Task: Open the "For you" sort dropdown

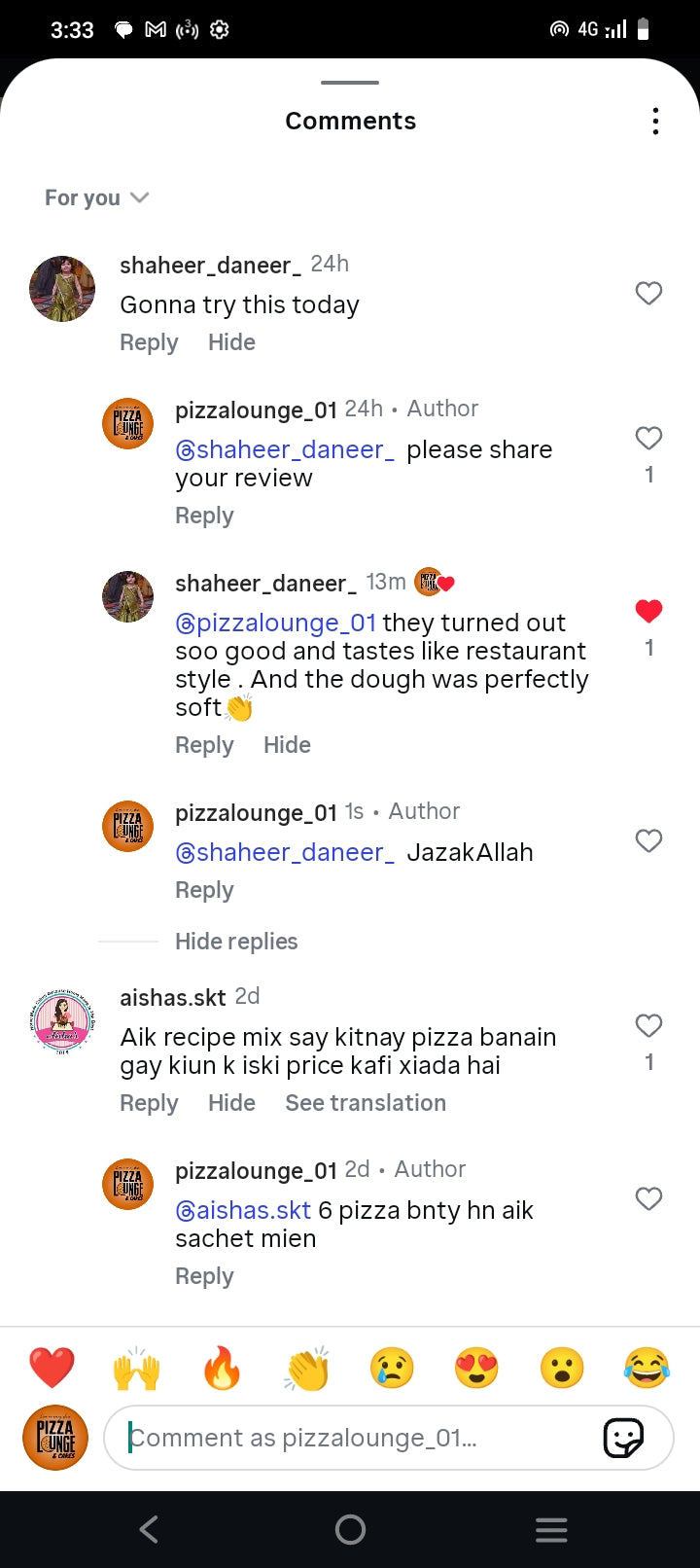Action: tap(96, 198)
